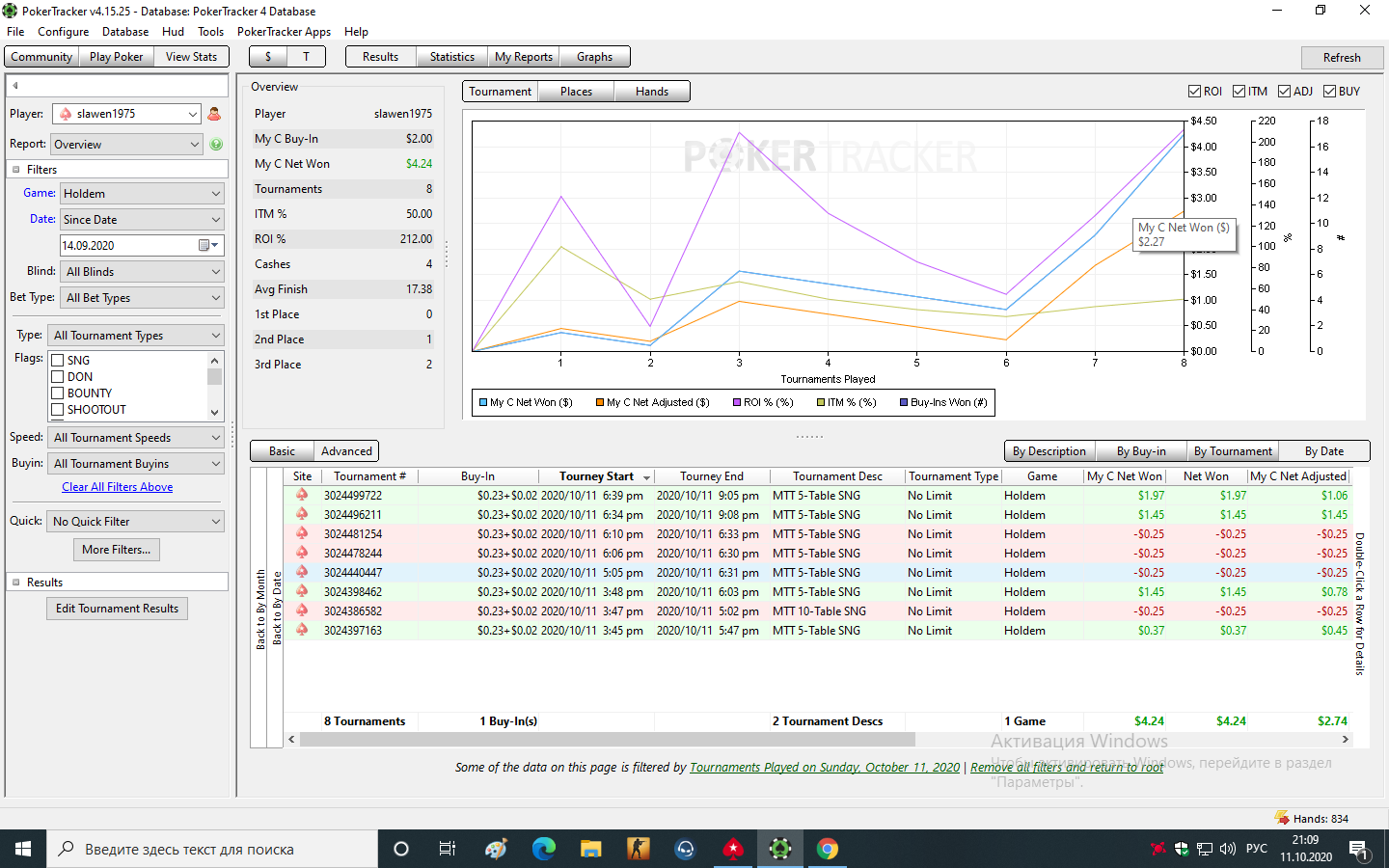Image resolution: width=1389 pixels, height=868 pixels.
Task: Click the back arrow icon in left panel
Action: pyautogui.click(x=15, y=86)
